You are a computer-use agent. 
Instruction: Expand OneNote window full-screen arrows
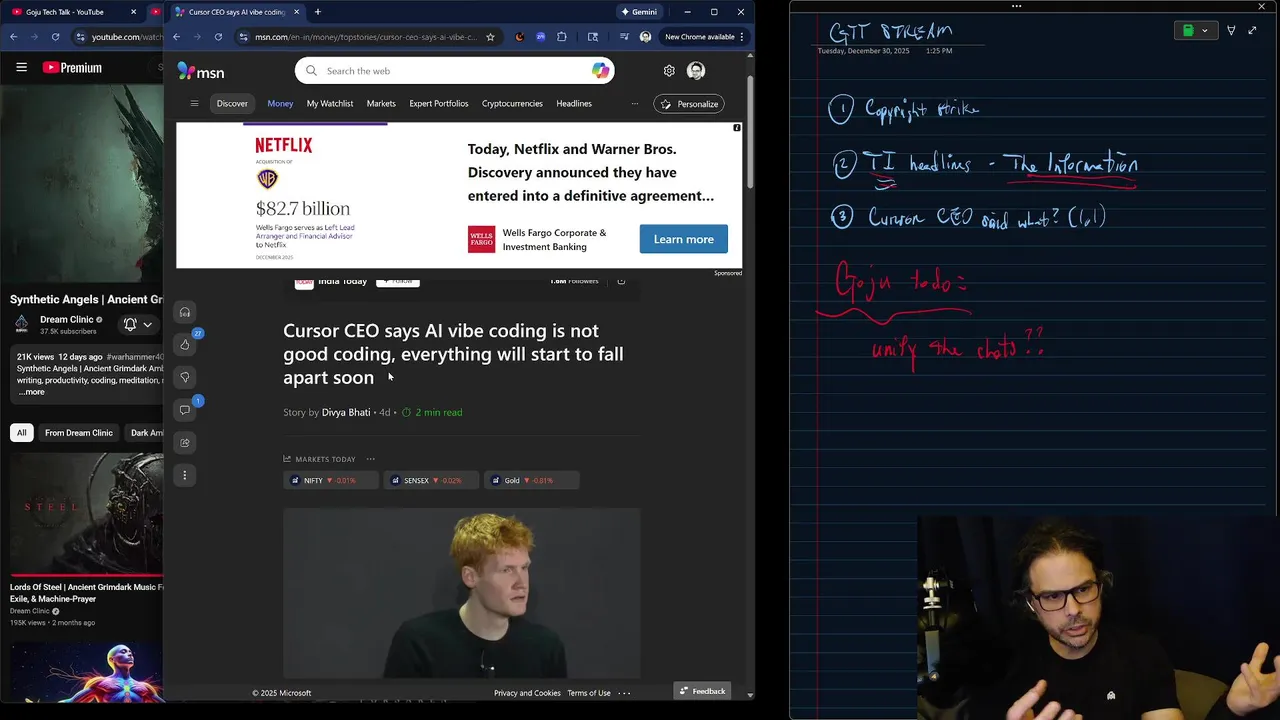click(x=1252, y=31)
